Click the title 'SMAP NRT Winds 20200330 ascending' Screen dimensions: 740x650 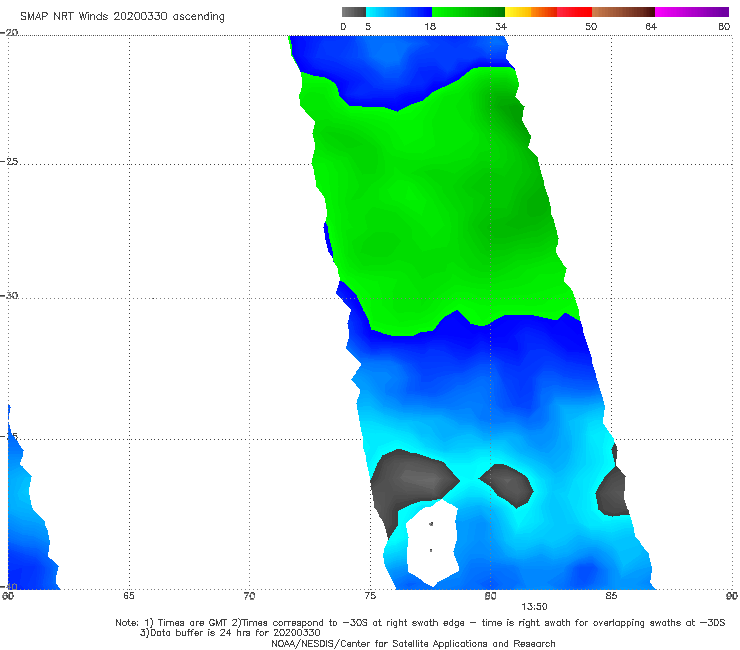click(x=122, y=16)
